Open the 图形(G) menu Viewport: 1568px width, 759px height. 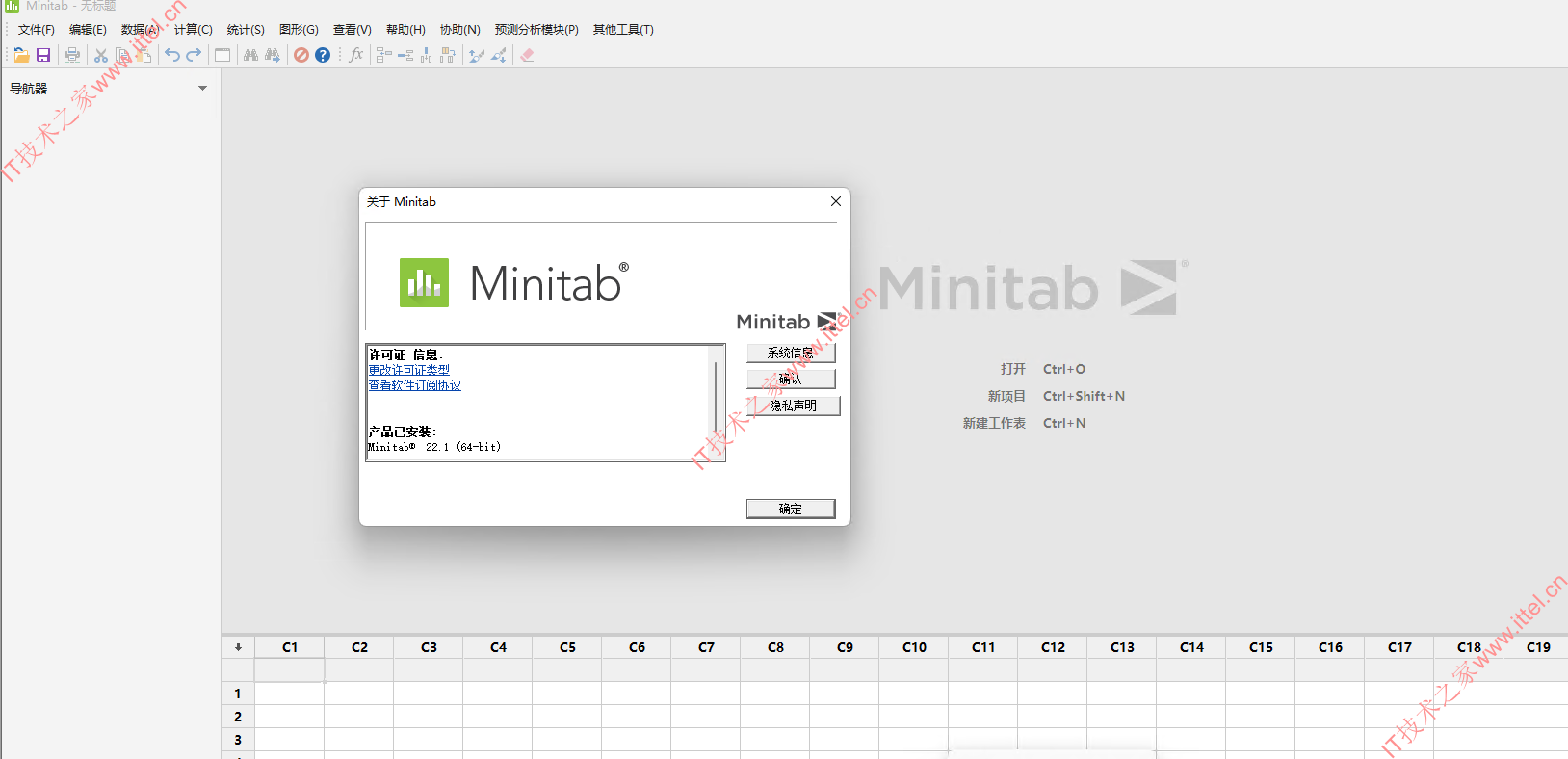click(299, 30)
